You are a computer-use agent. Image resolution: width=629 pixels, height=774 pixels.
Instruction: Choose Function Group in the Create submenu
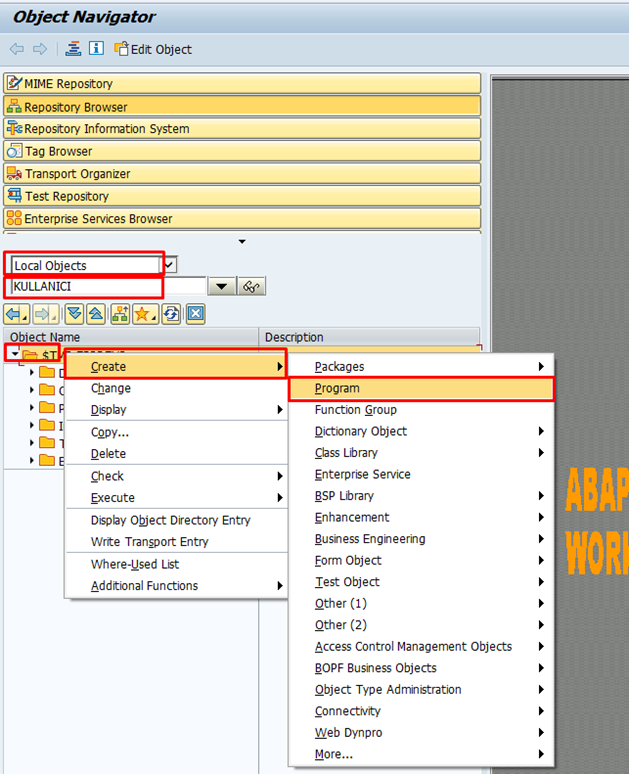pyautogui.click(x=355, y=410)
